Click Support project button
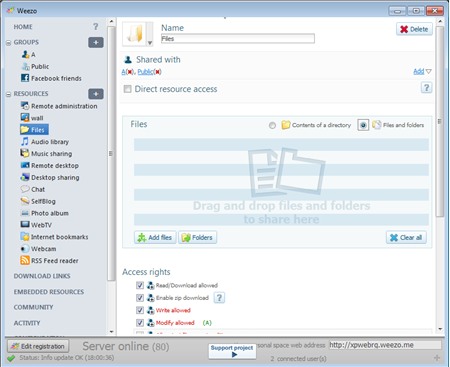Screen dimensions: 450x367 point(232,351)
